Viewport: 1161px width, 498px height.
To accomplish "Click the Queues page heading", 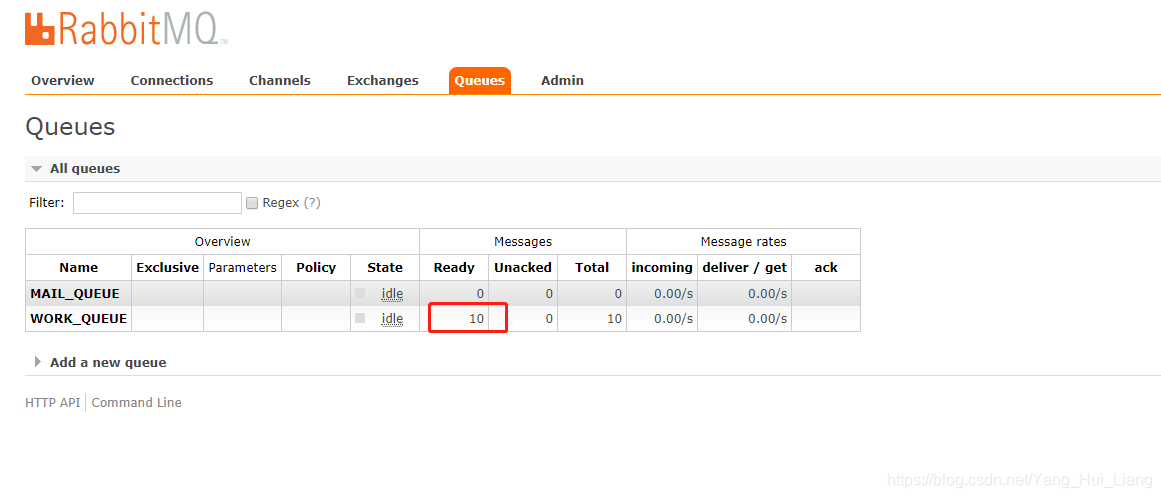I will (x=70, y=127).
